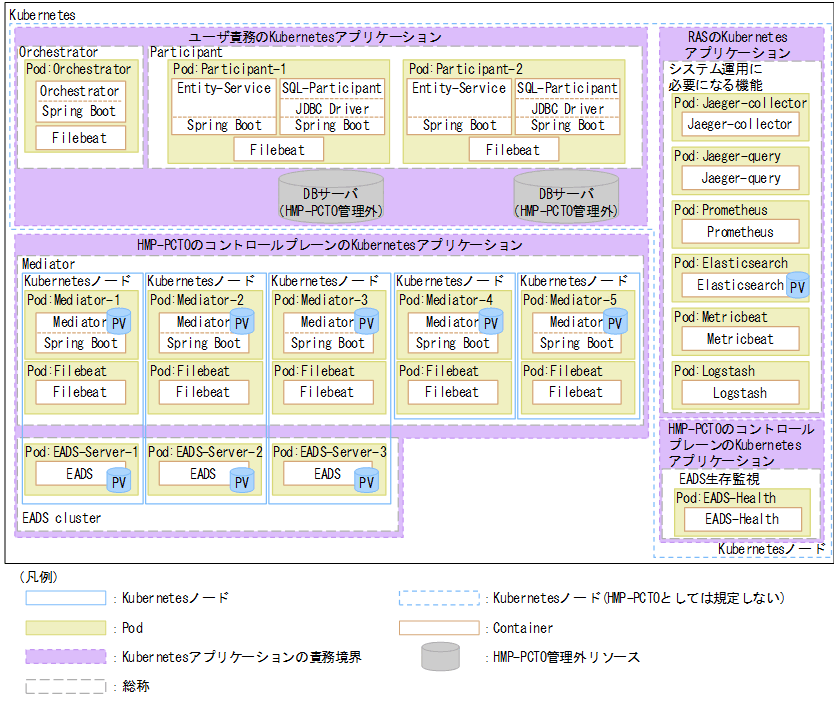The height and width of the screenshot is (703, 835).
Task: Select the Prometheus container label
Action: [739, 232]
